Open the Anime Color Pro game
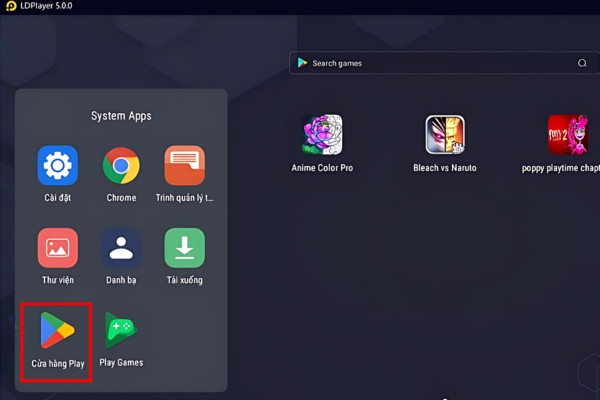 pyautogui.click(x=323, y=135)
